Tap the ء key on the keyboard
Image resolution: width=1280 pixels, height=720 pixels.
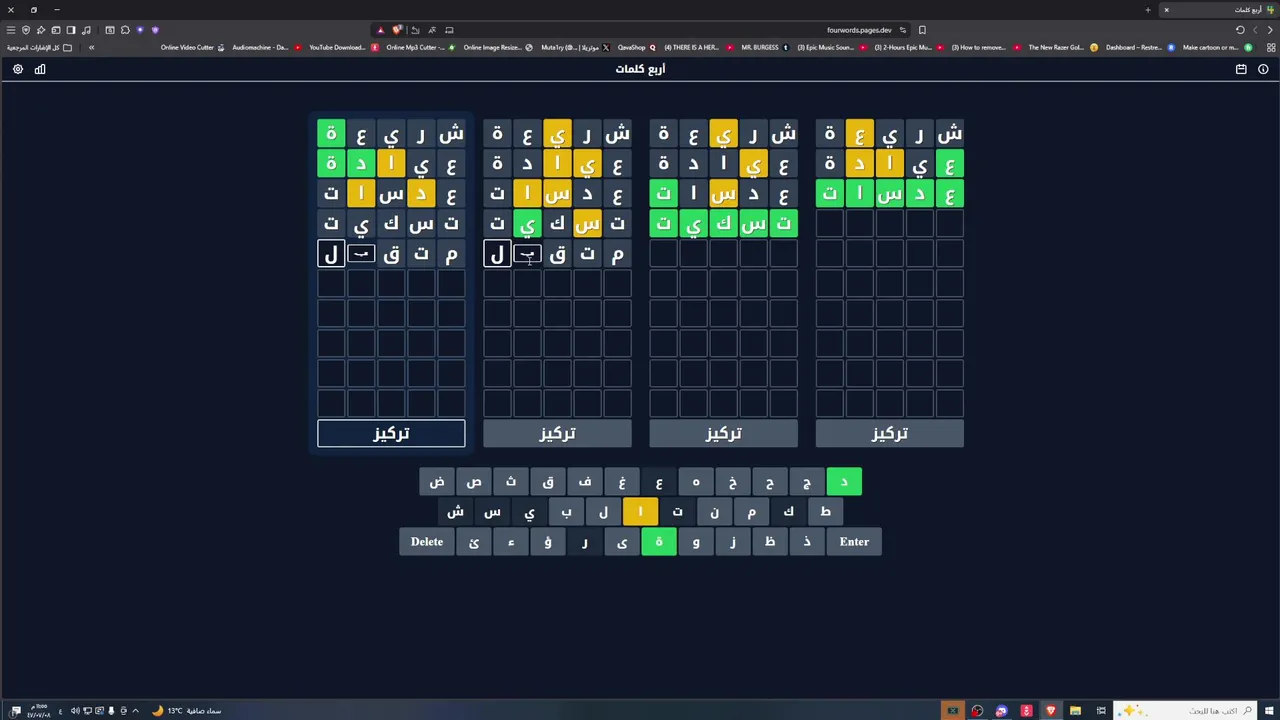(x=511, y=542)
